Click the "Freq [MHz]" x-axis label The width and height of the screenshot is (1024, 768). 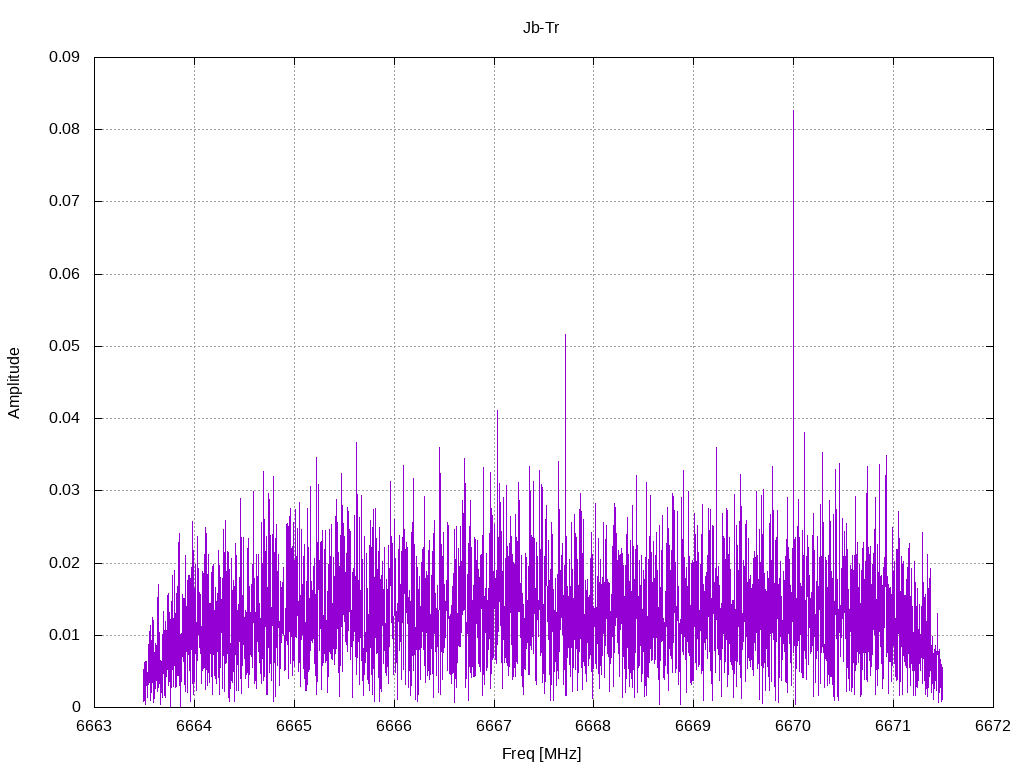click(x=541, y=754)
